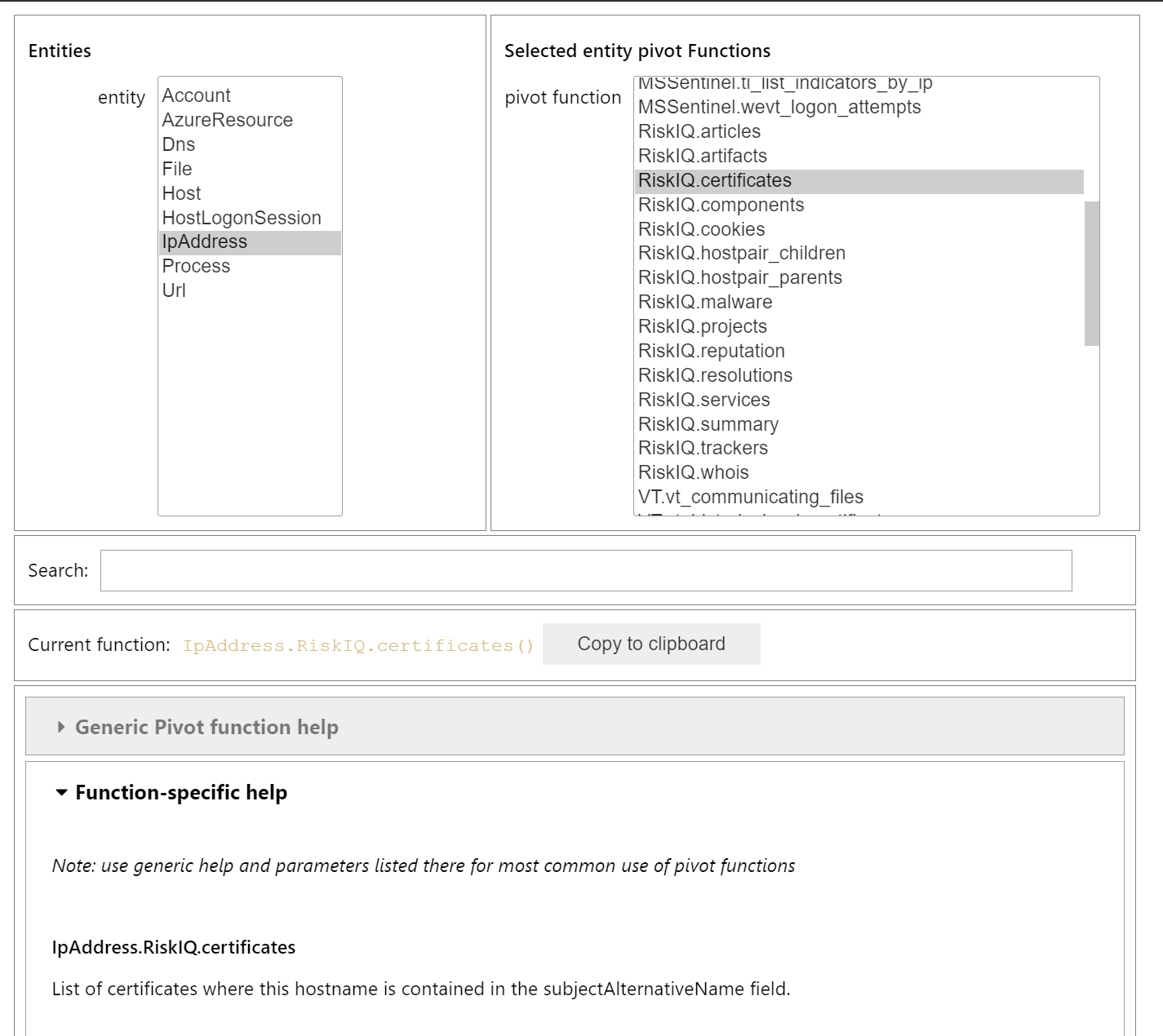The image size is (1163, 1036).
Task: Select RiskIQ.whois function
Action: (x=859, y=473)
